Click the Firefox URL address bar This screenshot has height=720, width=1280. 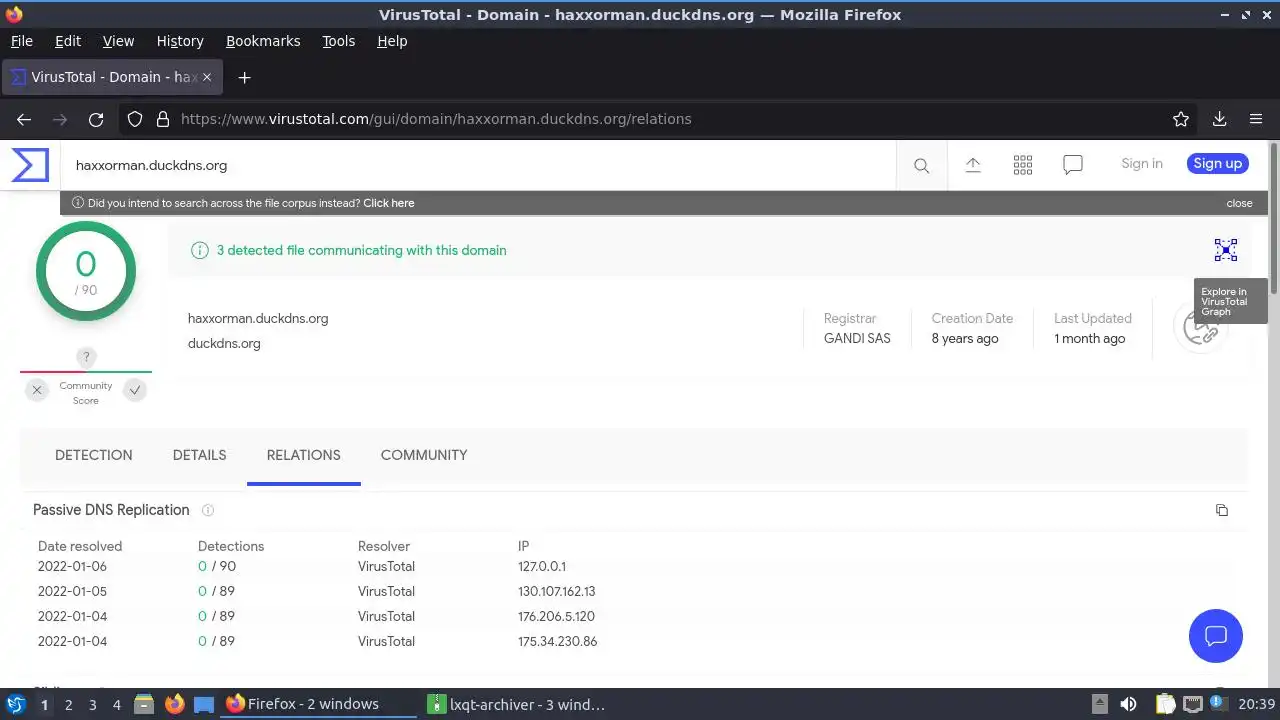(x=660, y=119)
